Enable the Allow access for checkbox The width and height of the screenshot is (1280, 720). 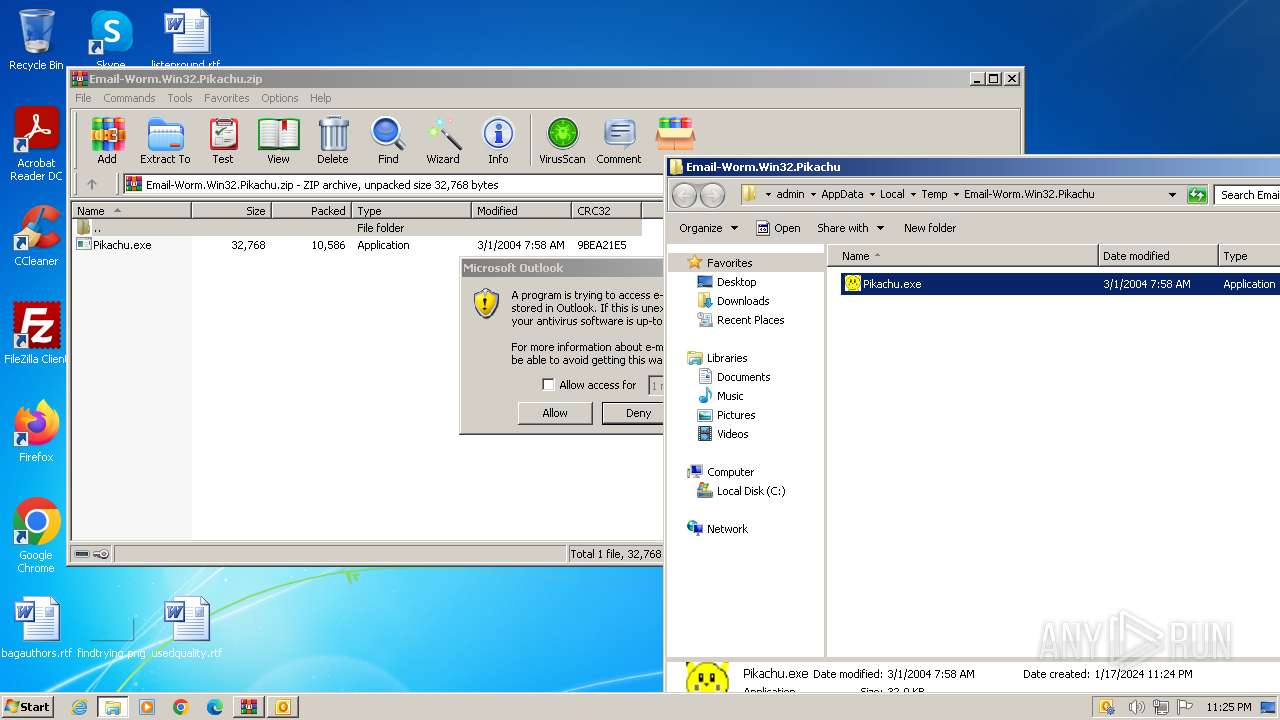point(548,385)
